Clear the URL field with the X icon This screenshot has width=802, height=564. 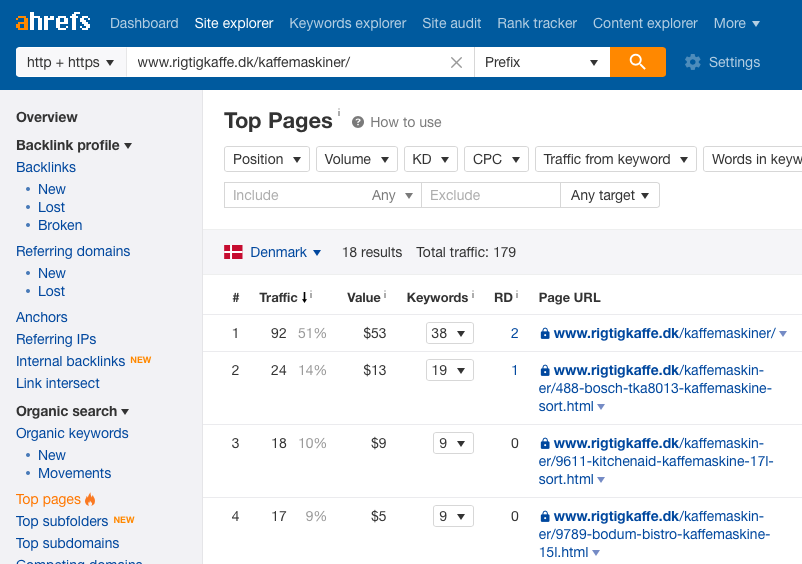[456, 62]
